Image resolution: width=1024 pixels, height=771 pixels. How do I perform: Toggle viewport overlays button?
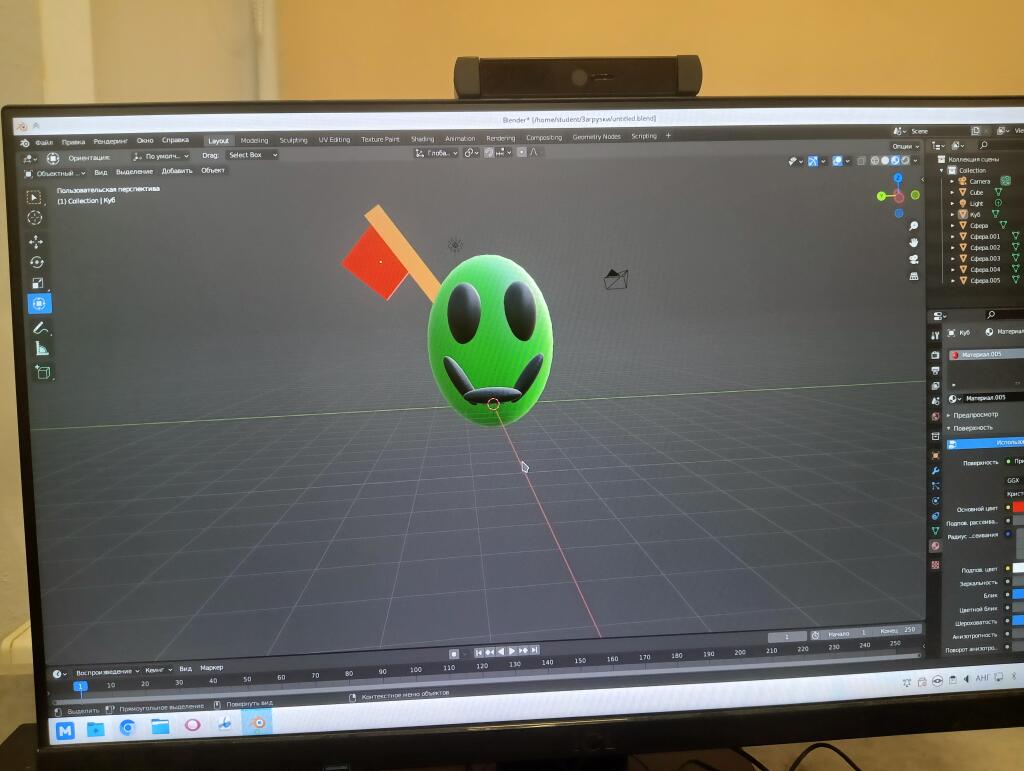tap(837, 161)
